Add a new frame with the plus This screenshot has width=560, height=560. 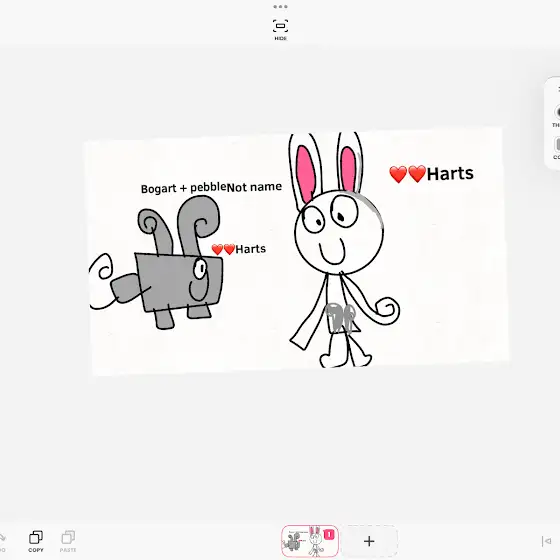click(369, 541)
